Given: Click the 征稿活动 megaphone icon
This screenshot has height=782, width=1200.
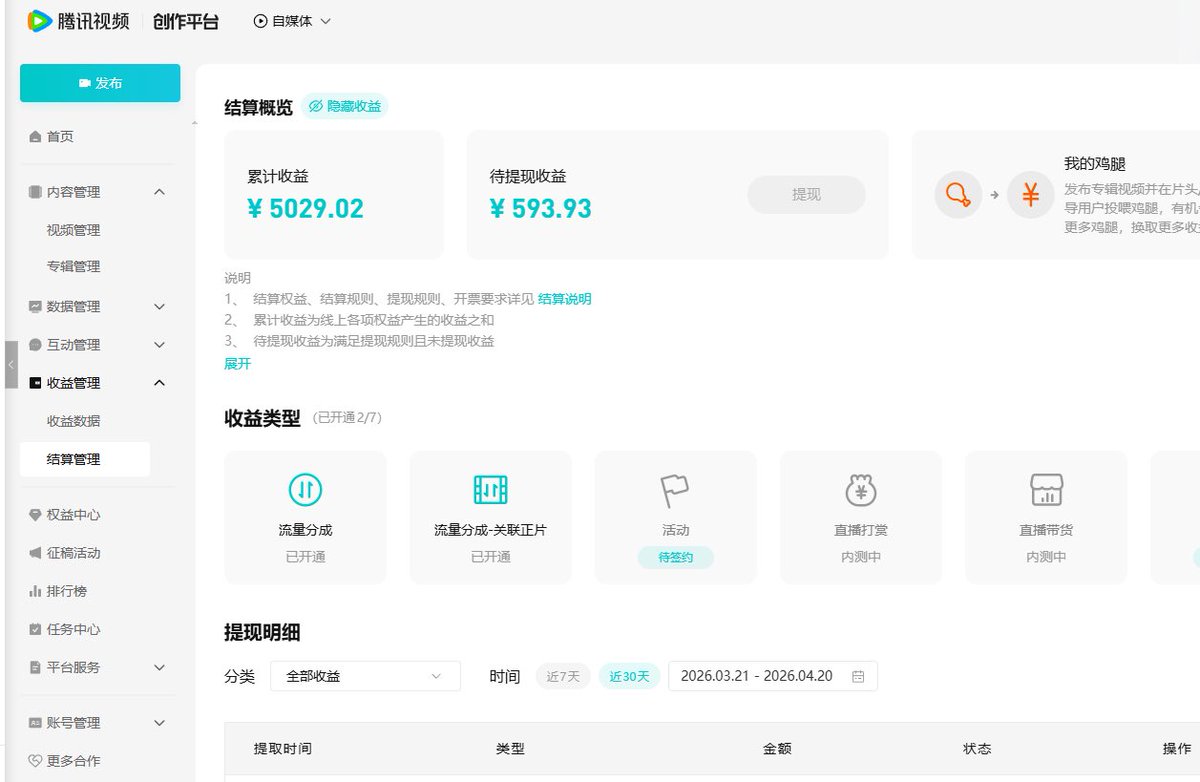Looking at the screenshot, I should [x=35, y=553].
